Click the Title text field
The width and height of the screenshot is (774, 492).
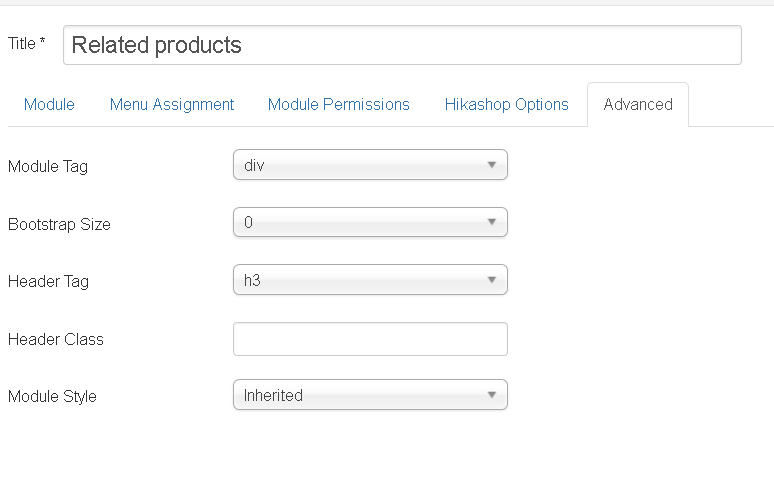(x=402, y=45)
